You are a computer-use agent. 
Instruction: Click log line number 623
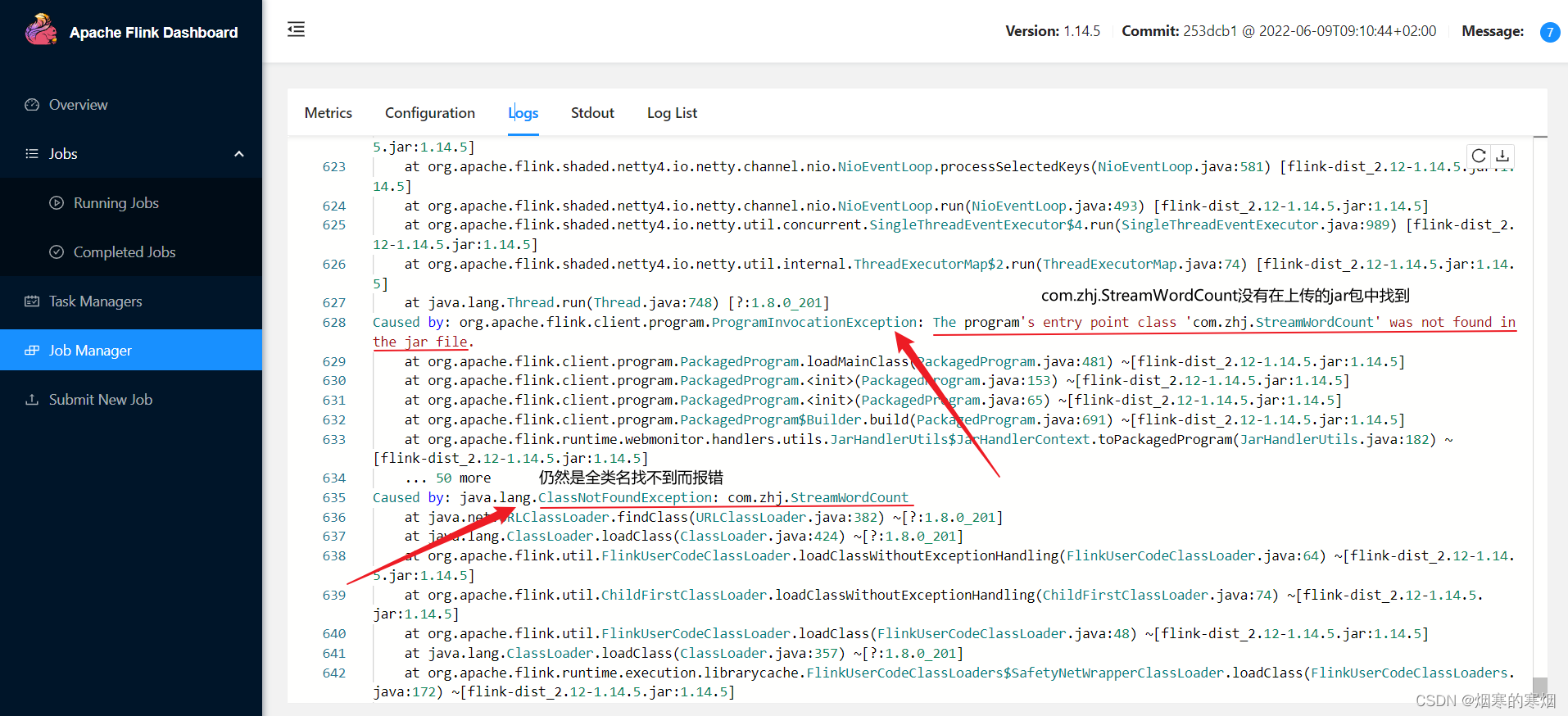[334, 167]
